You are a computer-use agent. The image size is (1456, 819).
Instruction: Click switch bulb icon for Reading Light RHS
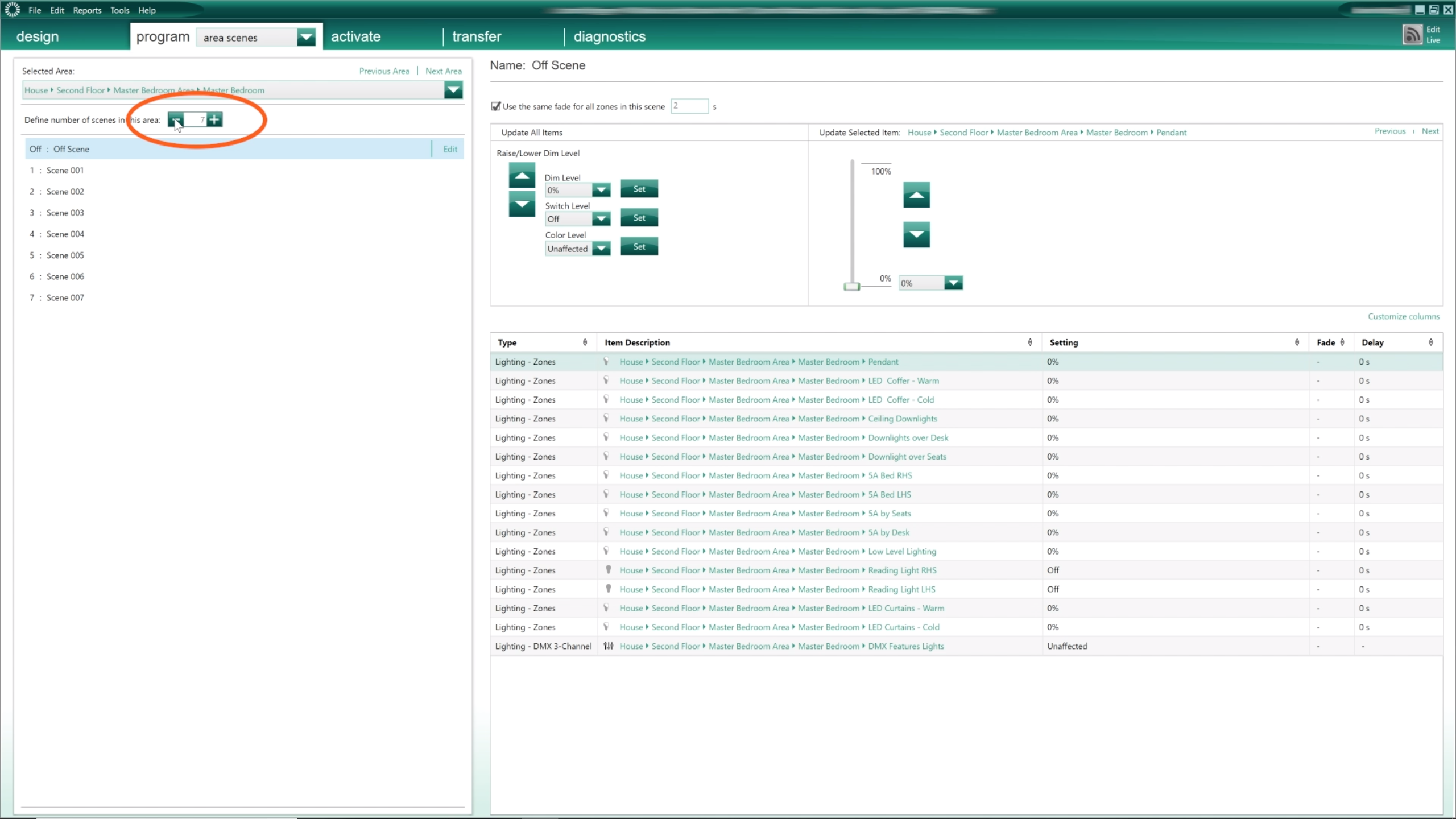pos(608,570)
